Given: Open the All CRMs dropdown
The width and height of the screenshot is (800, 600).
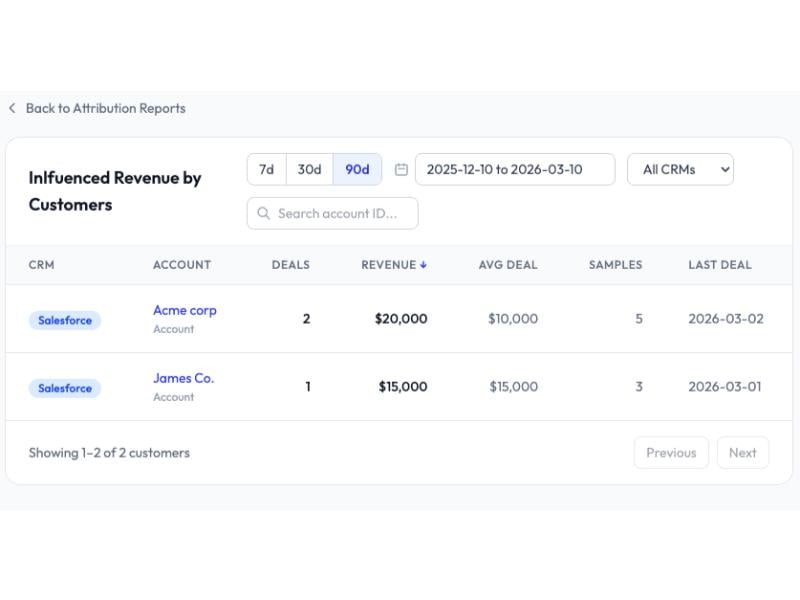Looking at the screenshot, I should pos(680,169).
